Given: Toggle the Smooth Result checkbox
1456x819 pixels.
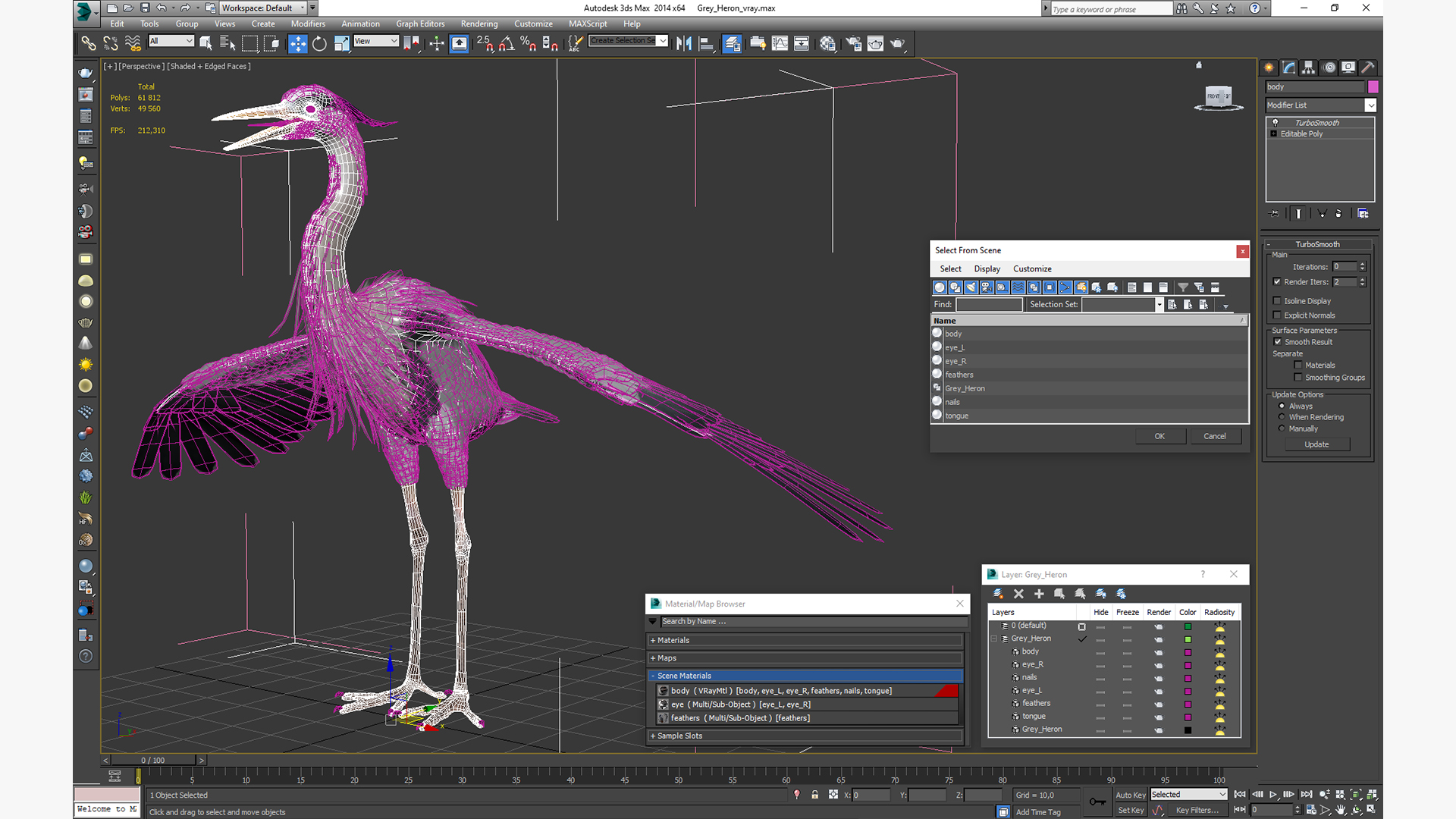Looking at the screenshot, I should [1278, 342].
